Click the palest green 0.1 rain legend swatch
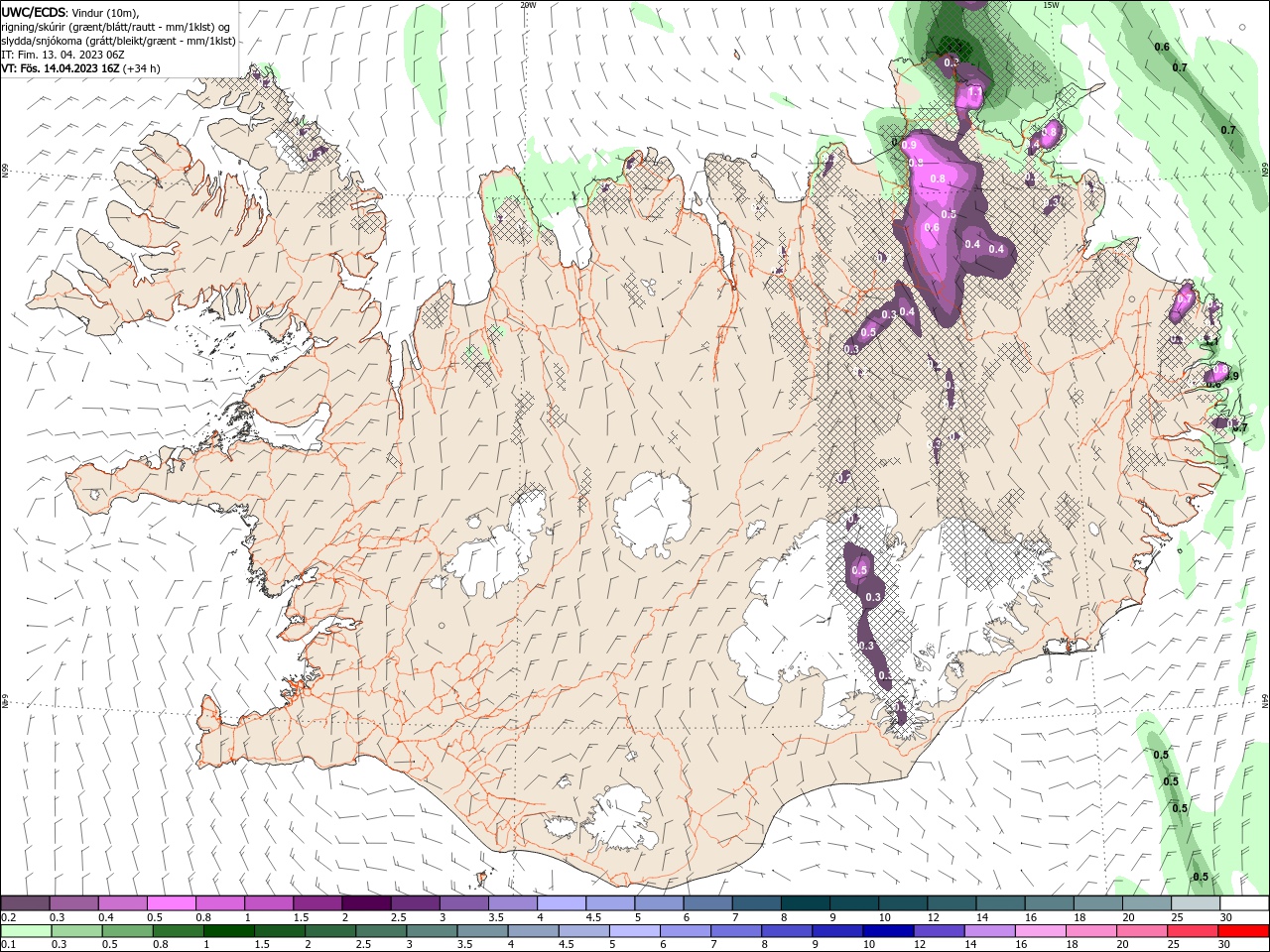Image resolution: width=1270 pixels, height=952 pixels. click(25, 931)
